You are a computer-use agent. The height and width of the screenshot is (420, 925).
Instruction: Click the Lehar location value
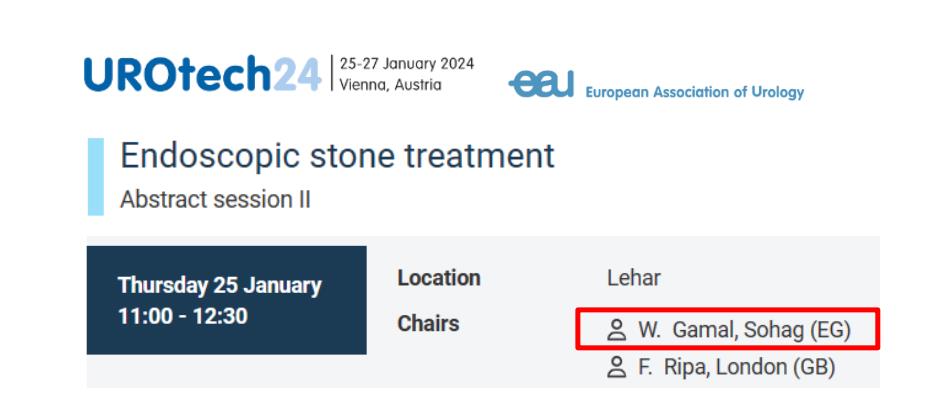pos(633,278)
